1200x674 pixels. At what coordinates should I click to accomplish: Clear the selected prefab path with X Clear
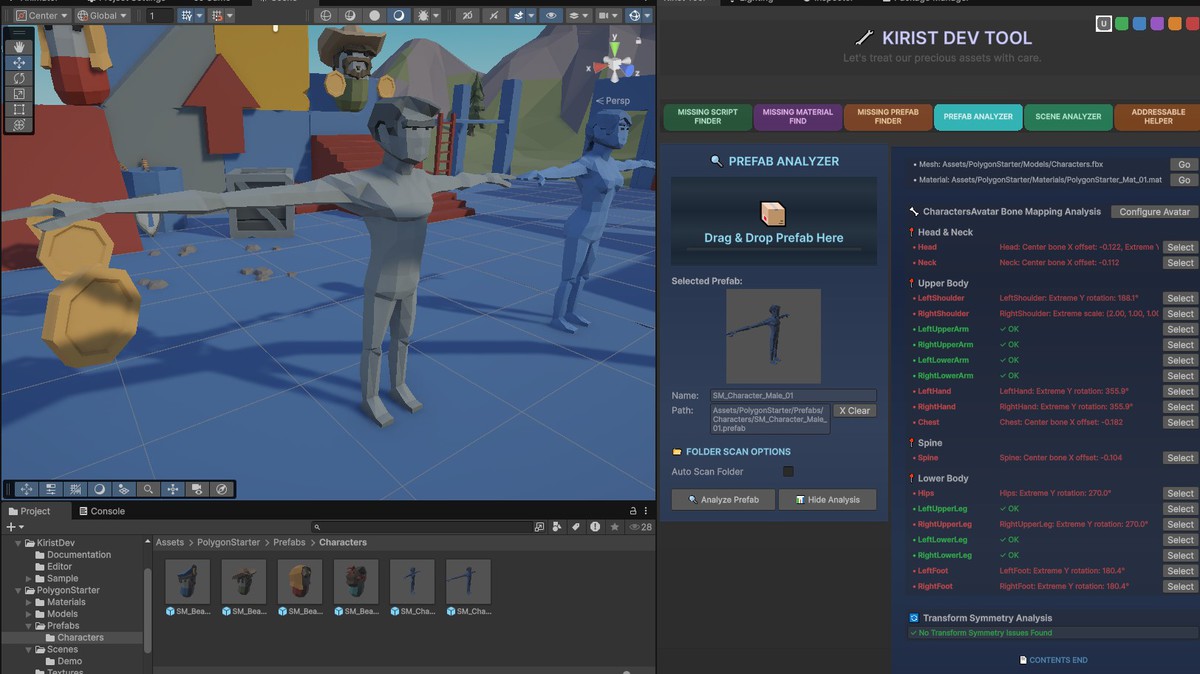(855, 410)
